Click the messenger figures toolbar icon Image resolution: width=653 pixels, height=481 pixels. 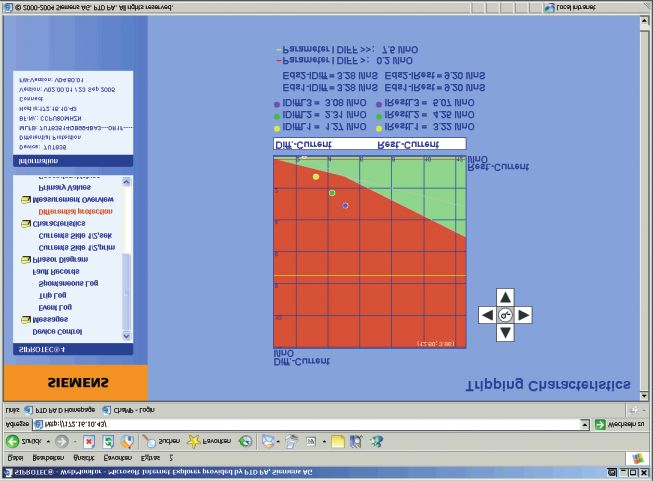[x=376, y=441]
